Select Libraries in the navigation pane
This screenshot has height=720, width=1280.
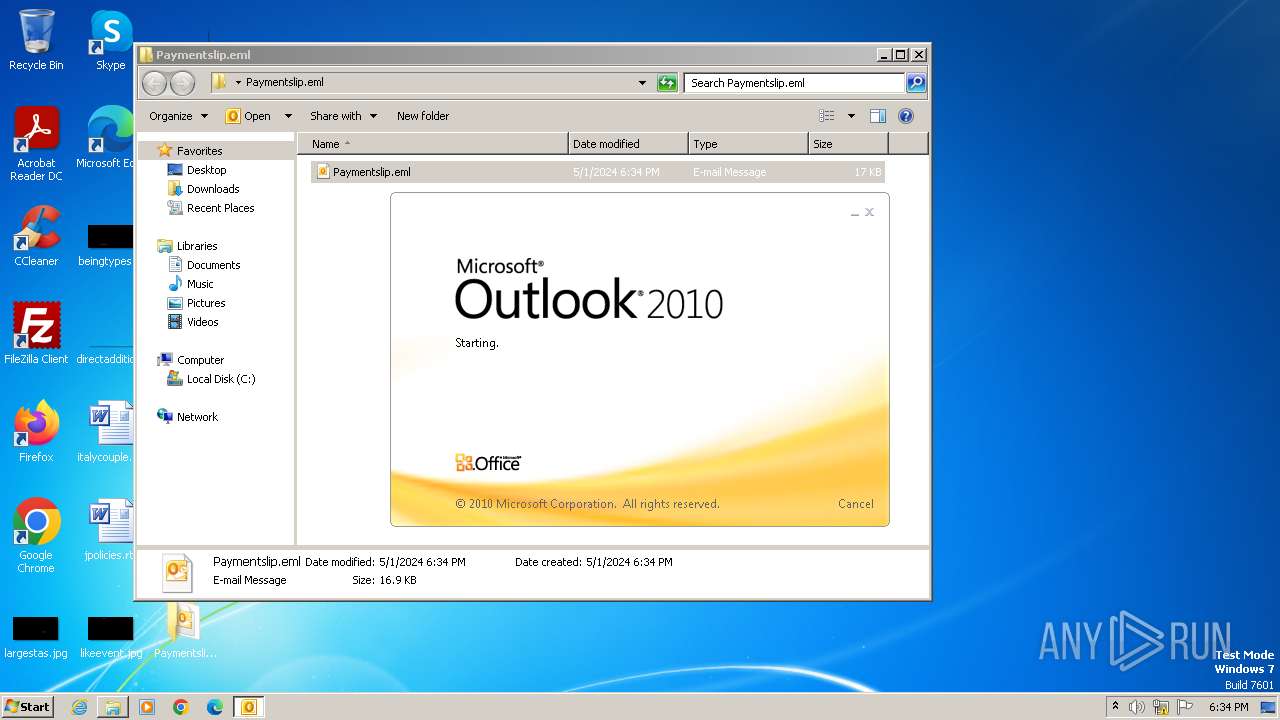pyautogui.click(x=197, y=246)
